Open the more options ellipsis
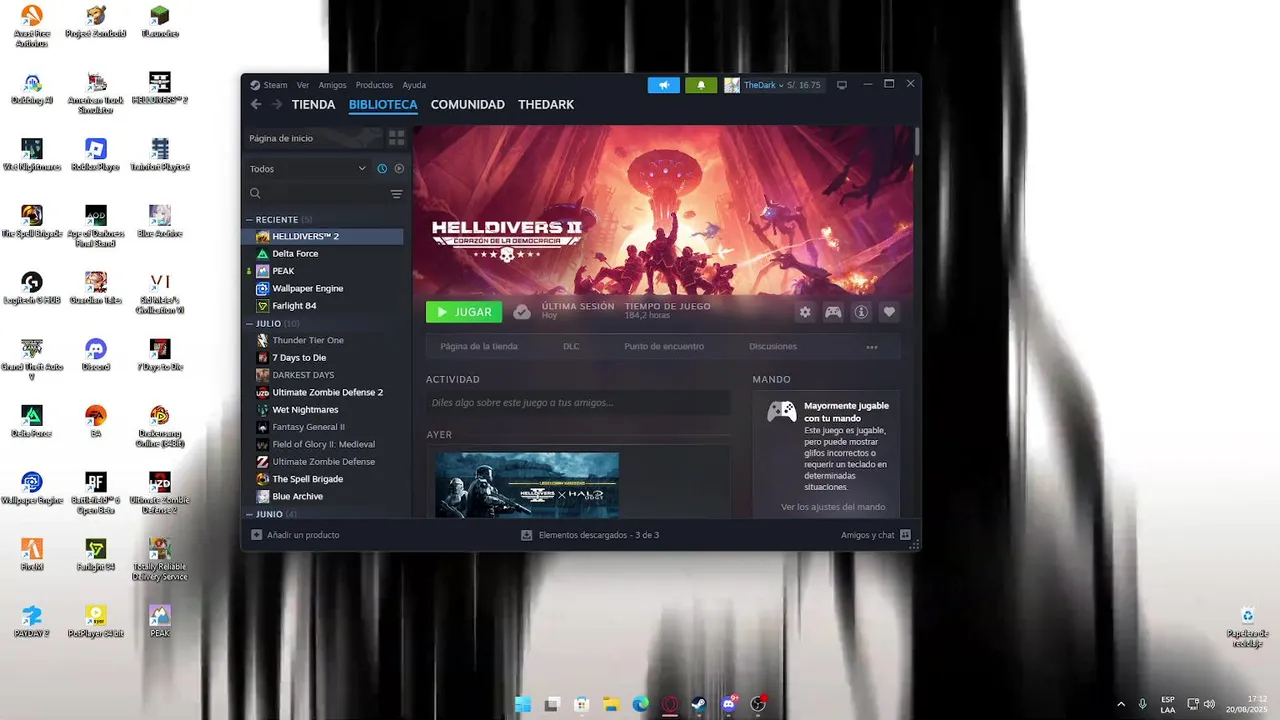This screenshot has width=1280, height=720. pyautogui.click(x=872, y=347)
